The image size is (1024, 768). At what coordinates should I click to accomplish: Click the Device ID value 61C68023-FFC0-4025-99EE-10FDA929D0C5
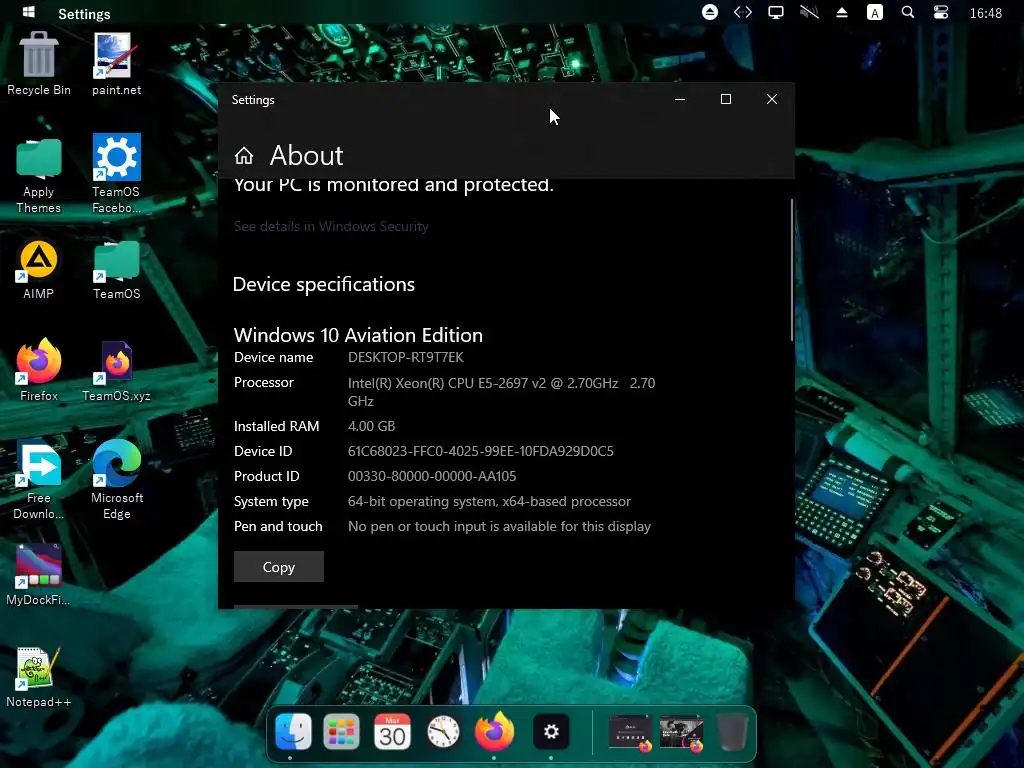pos(481,451)
